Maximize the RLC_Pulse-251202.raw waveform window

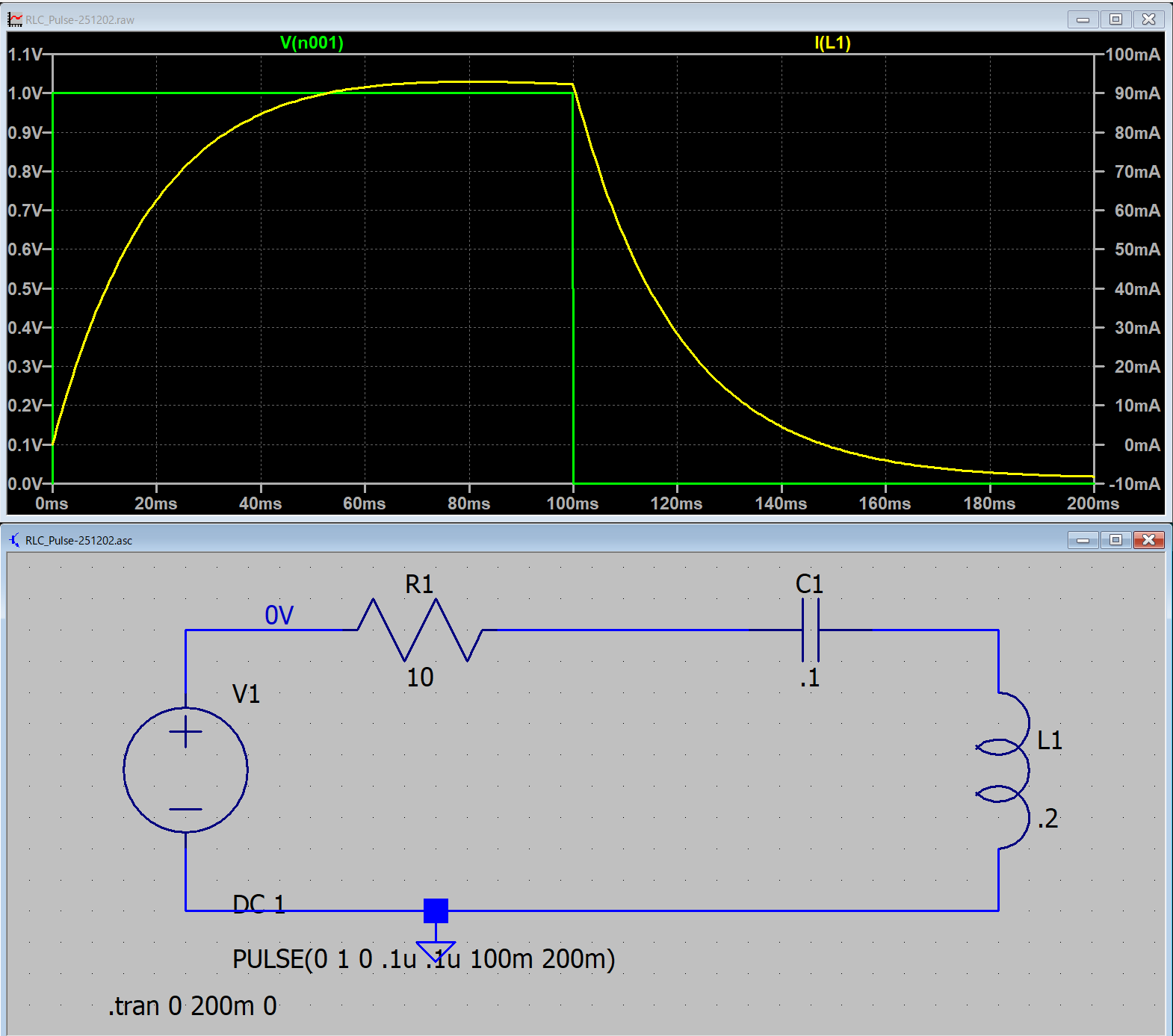coord(1115,19)
